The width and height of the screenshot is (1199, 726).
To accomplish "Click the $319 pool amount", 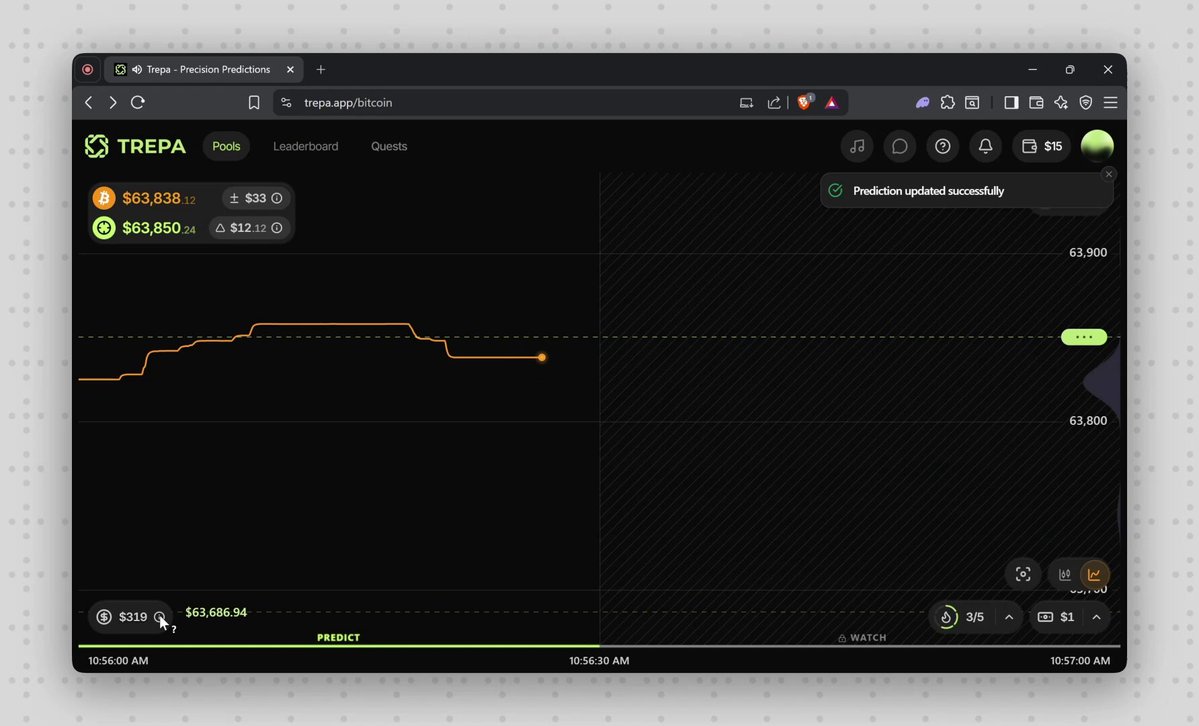I will (132, 617).
